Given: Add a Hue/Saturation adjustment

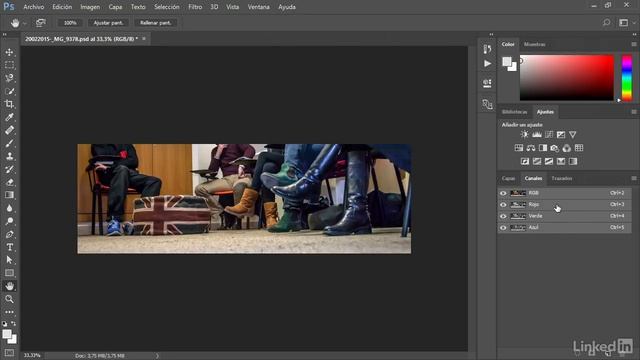Looking at the screenshot, I should (x=519, y=148).
